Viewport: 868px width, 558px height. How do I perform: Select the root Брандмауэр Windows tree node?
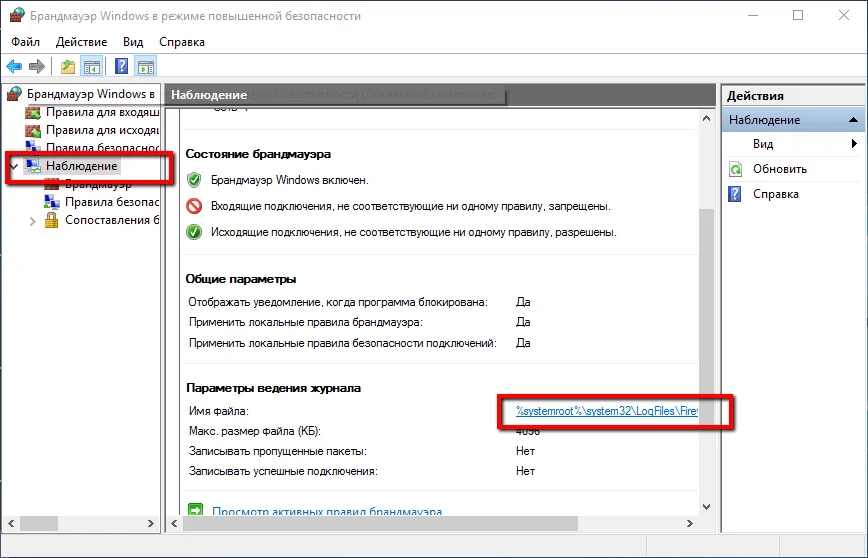click(90, 94)
